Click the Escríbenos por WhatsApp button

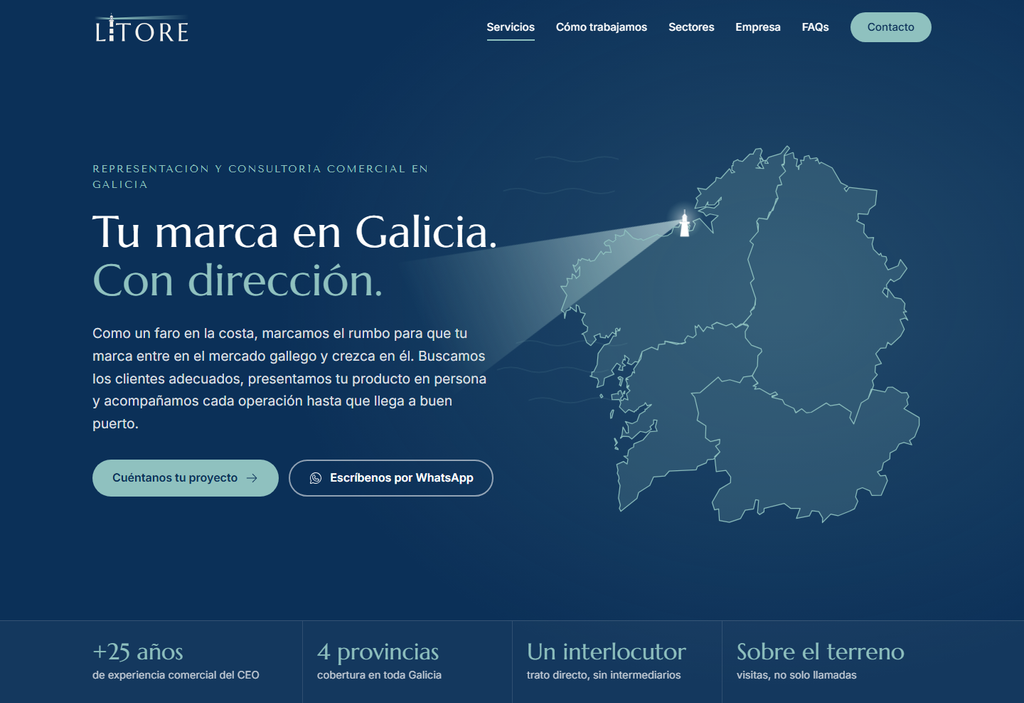click(x=391, y=478)
